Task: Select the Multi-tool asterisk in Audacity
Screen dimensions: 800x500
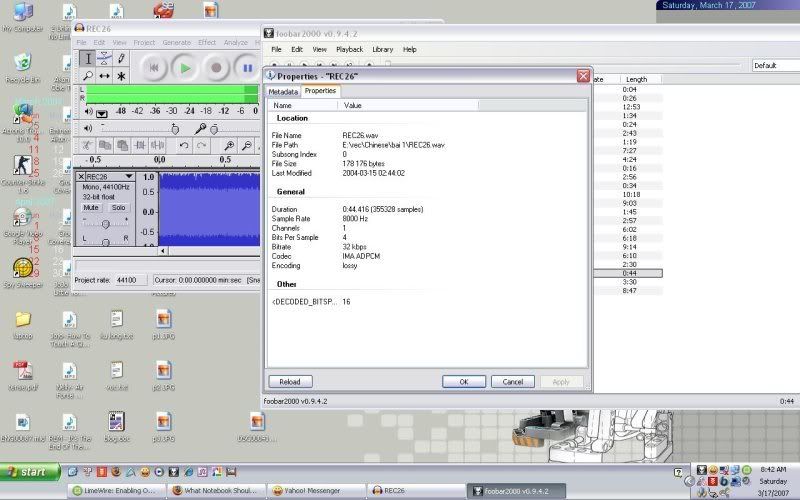Action: 121,76
